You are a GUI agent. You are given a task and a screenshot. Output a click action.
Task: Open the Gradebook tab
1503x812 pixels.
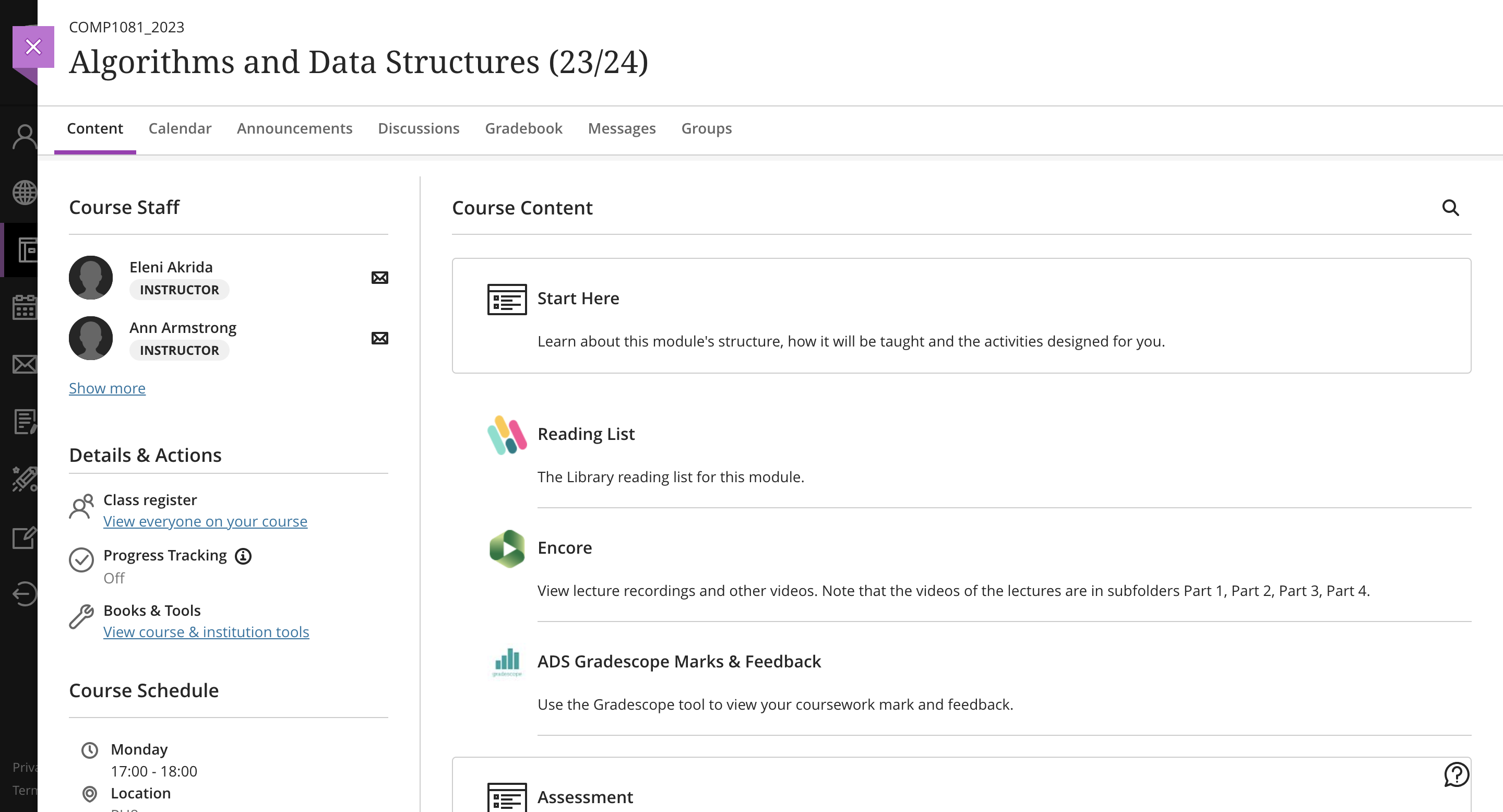click(523, 128)
